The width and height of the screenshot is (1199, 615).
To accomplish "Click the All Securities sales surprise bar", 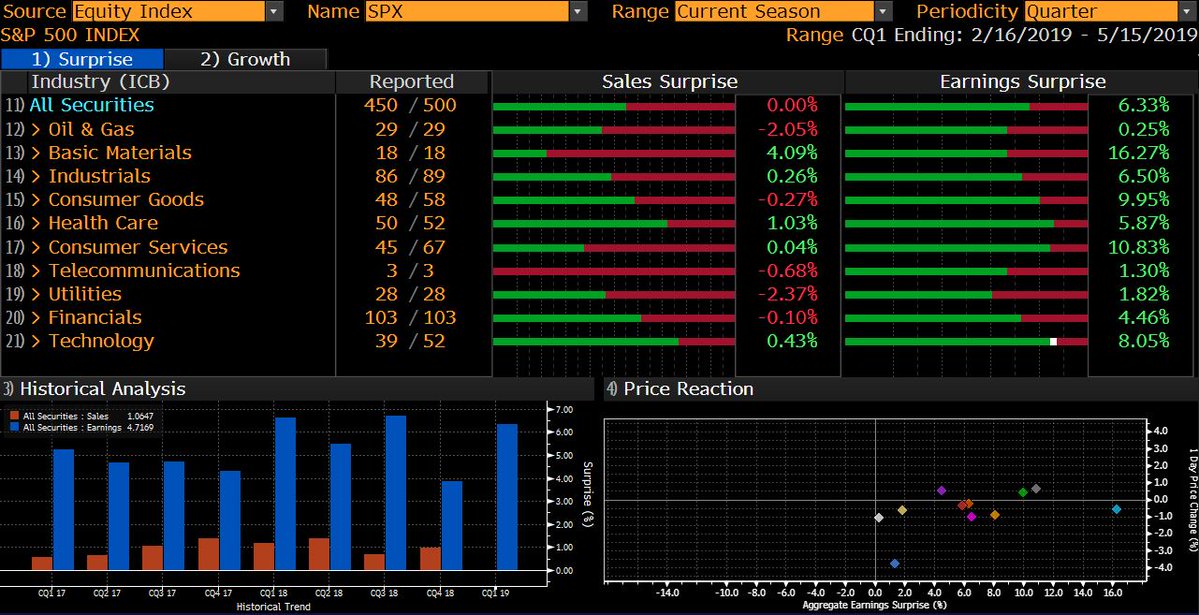I will click(613, 106).
